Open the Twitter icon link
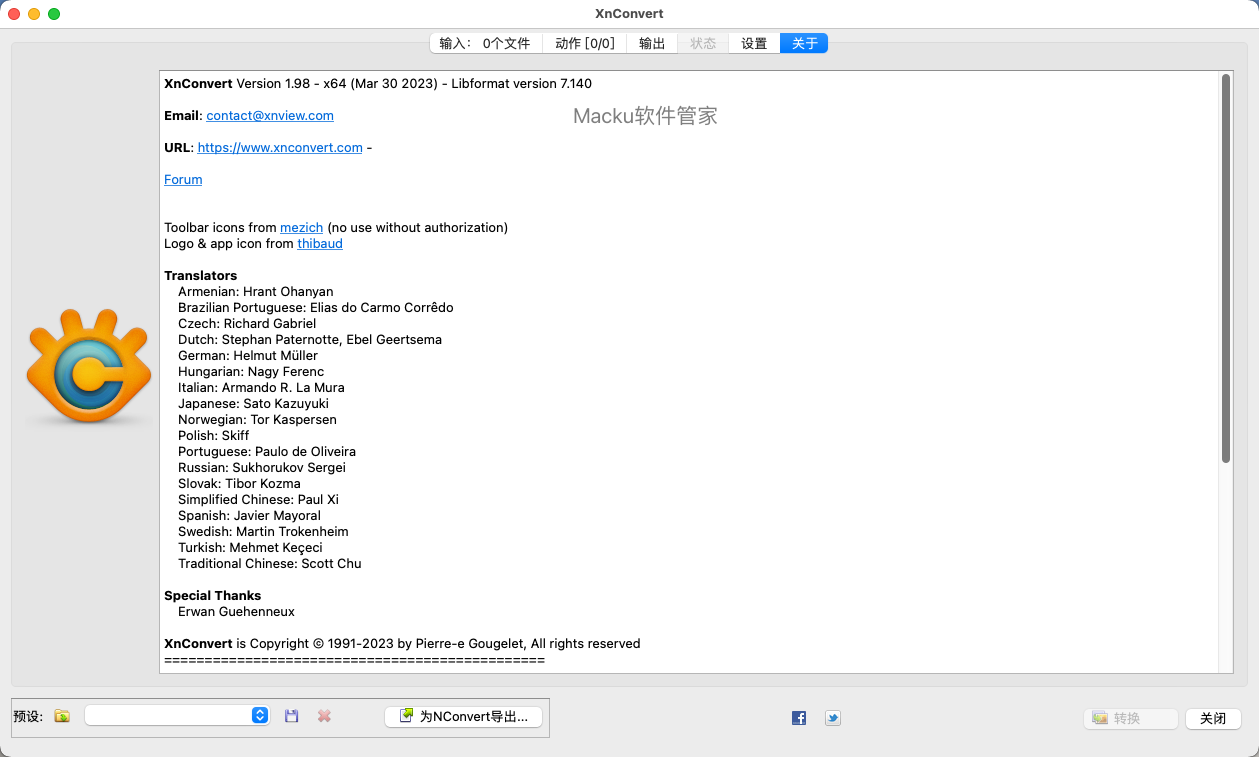The height and width of the screenshot is (757, 1259). 832,718
